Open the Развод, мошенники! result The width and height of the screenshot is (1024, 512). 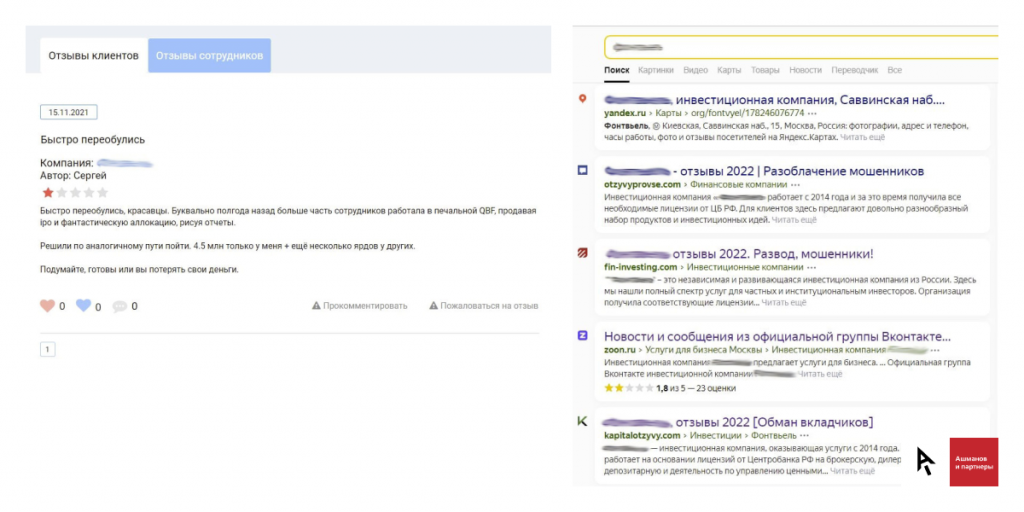(x=739, y=254)
